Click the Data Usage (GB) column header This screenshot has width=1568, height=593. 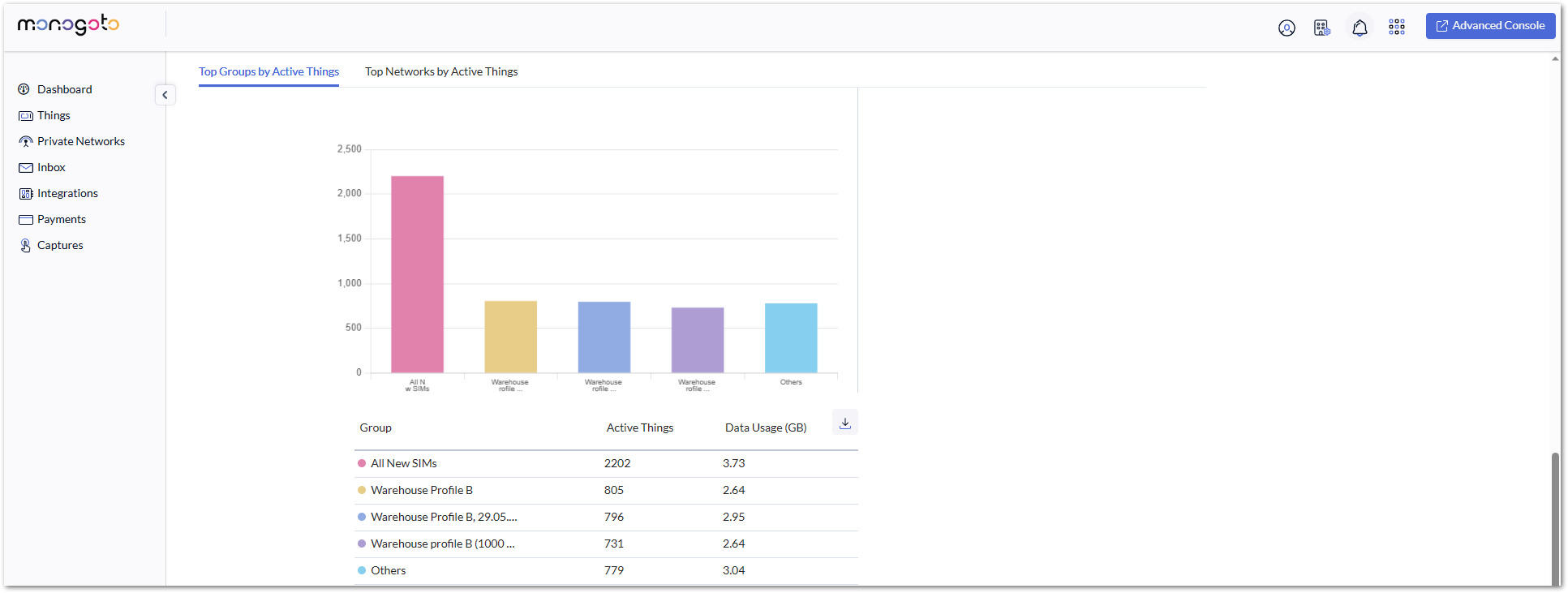766,428
